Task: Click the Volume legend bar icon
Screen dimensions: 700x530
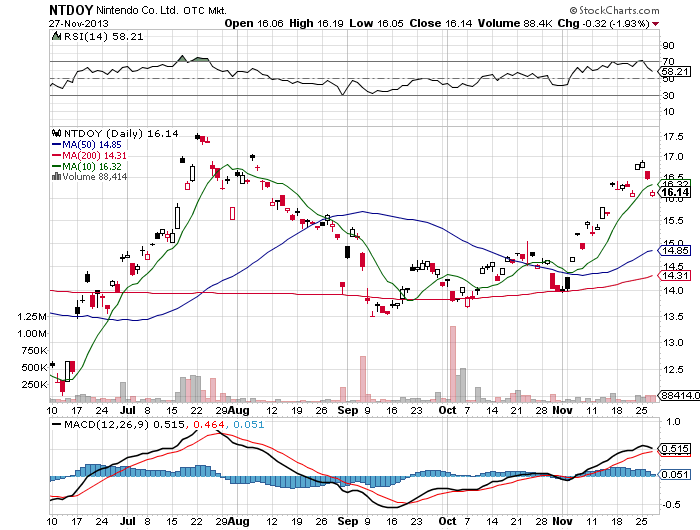Action: coord(56,177)
